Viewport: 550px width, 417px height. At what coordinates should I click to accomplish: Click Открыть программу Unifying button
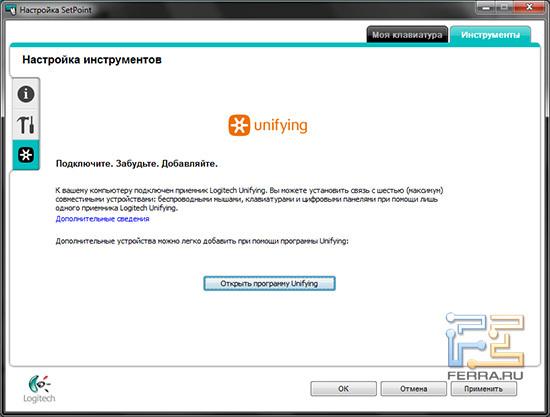269,283
